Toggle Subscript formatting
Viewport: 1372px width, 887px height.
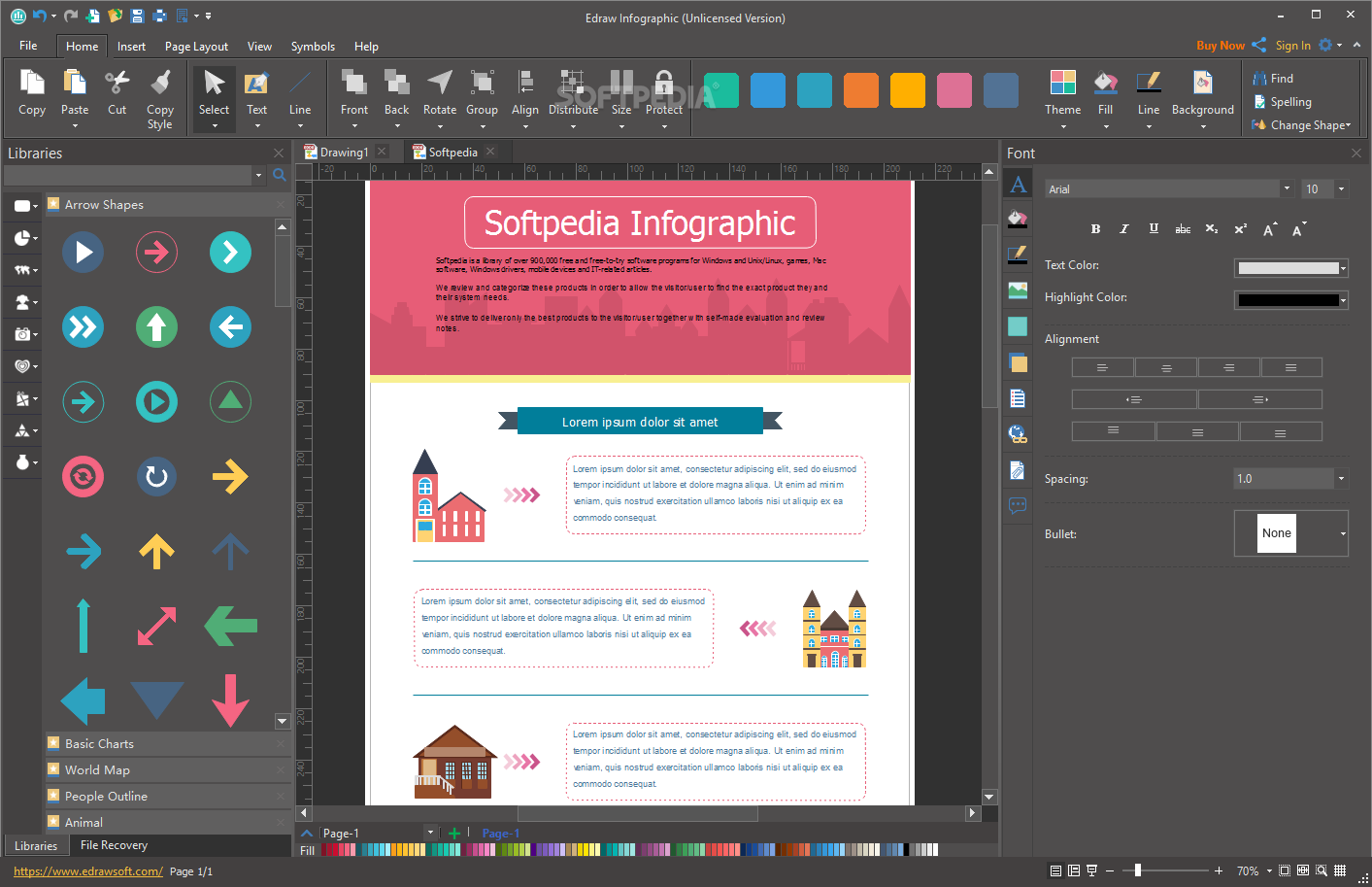pyautogui.click(x=1212, y=229)
